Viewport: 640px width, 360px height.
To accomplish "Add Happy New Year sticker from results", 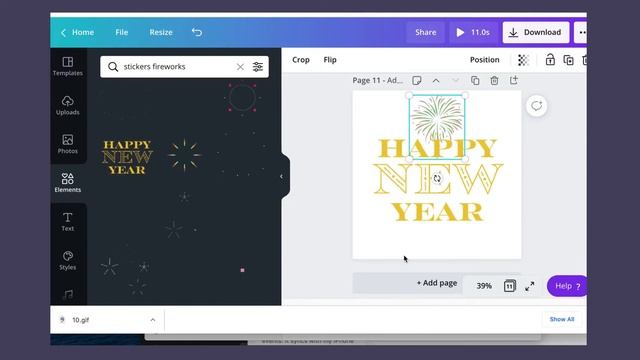I will [x=127, y=157].
